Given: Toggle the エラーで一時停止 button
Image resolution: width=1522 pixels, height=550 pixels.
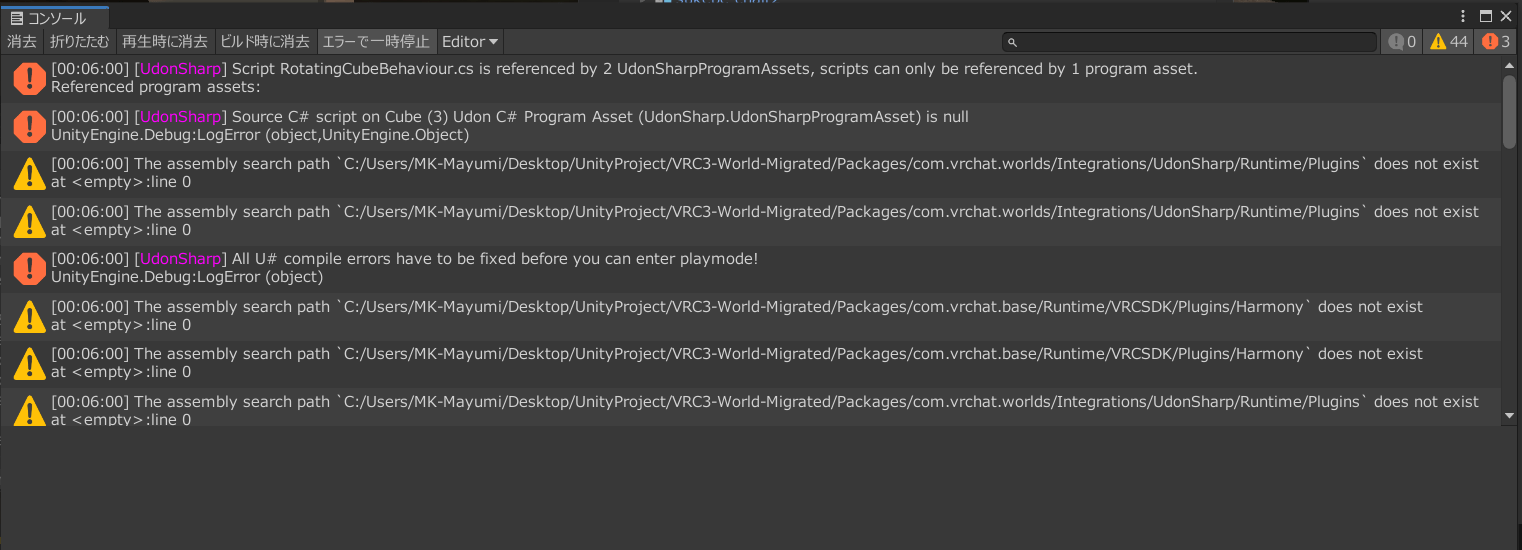Looking at the screenshot, I should pyautogui.click(x=376, y=42).
